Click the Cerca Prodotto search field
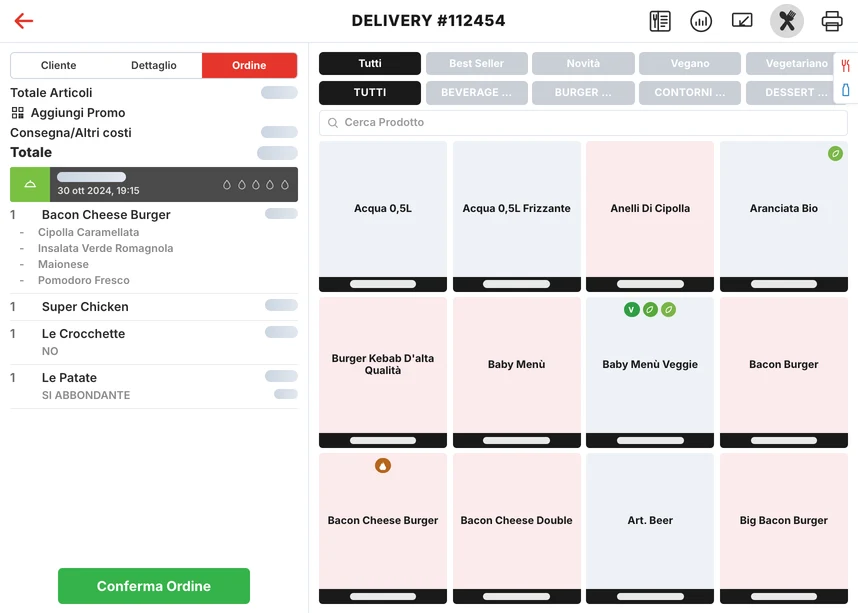 [x=583, y=123]
